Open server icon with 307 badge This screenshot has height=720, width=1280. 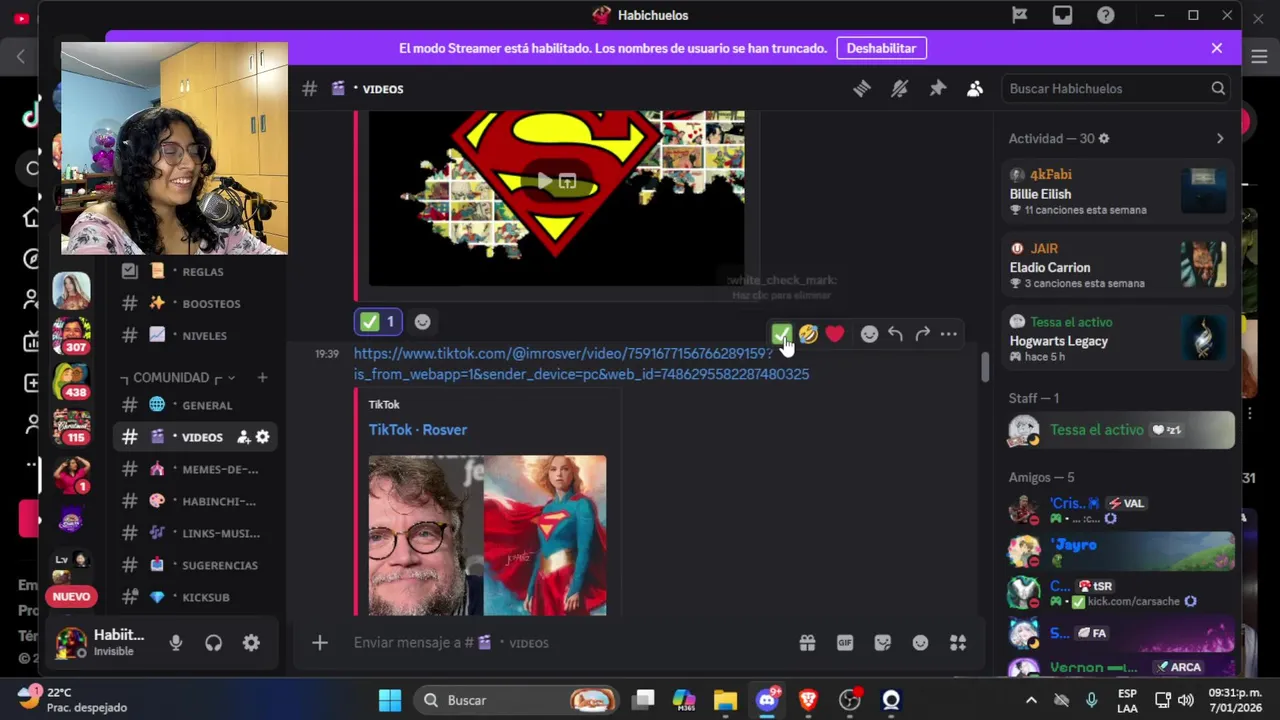pos(72,335)
